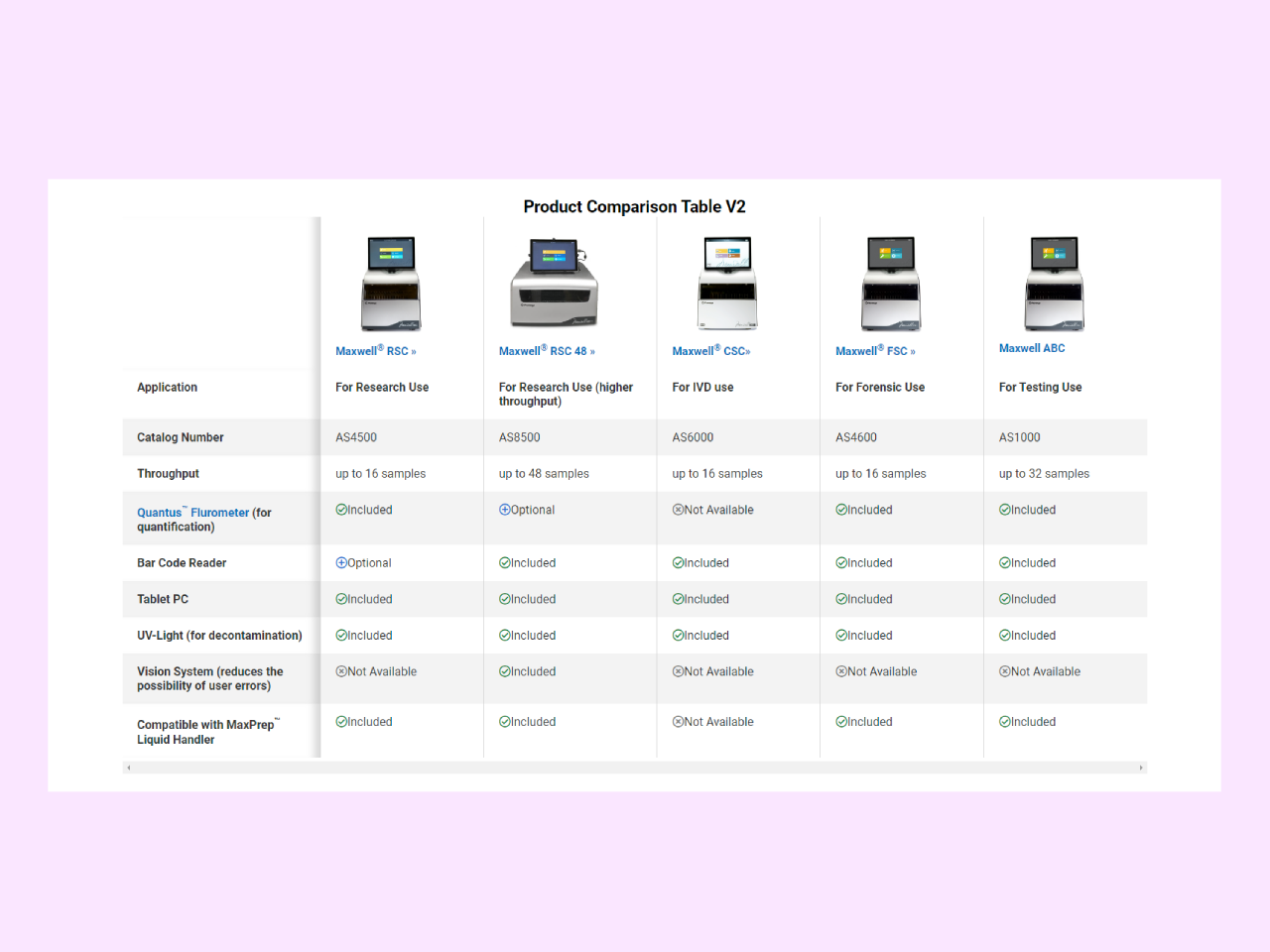1270x952 pixels.
Task: Click the Optional plus icon for Quantus Flurometer under Maxwell RSC 48
Action: (x=506, y=510)
